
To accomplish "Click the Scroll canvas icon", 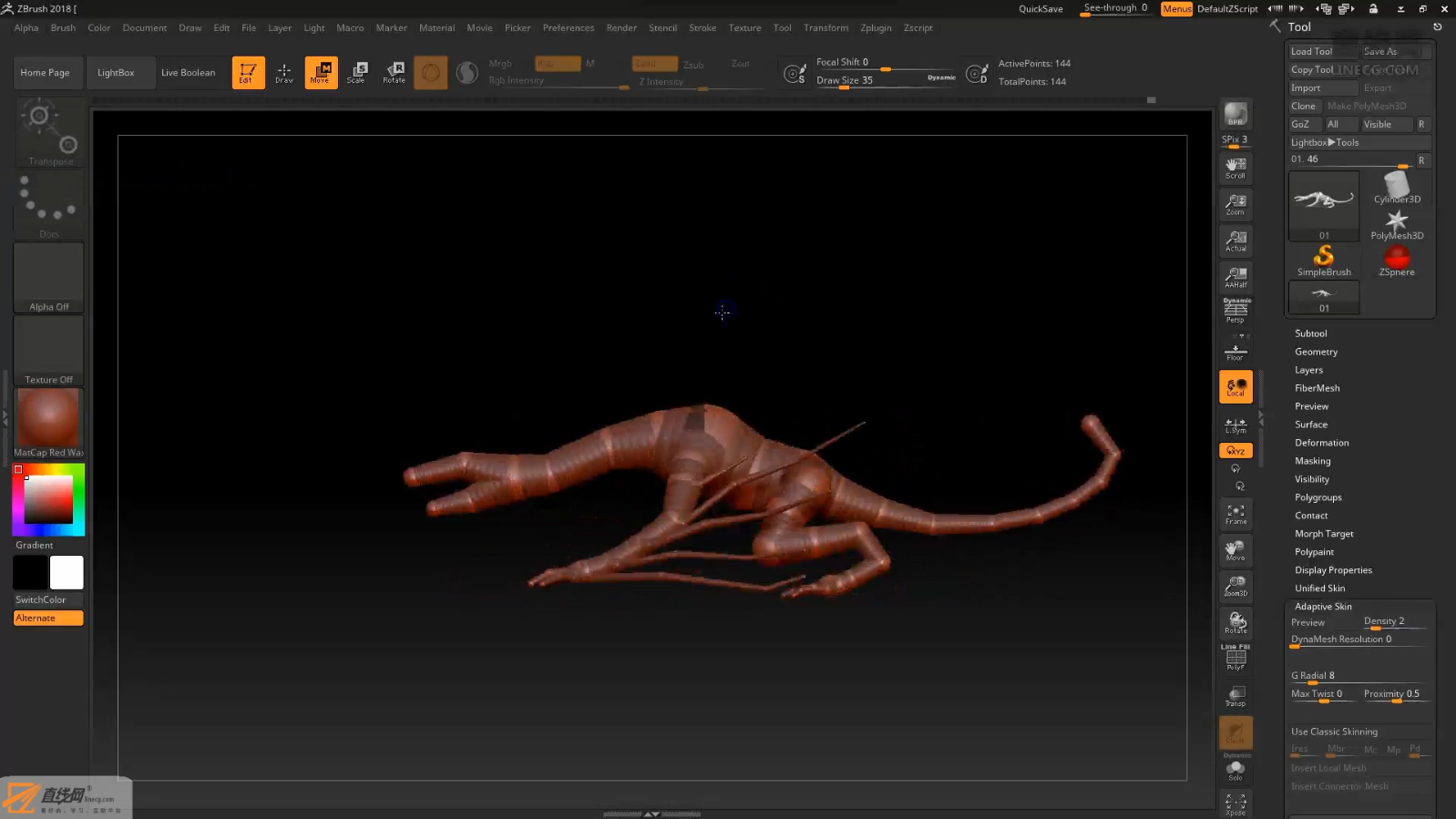I will tap(1236, 168).
